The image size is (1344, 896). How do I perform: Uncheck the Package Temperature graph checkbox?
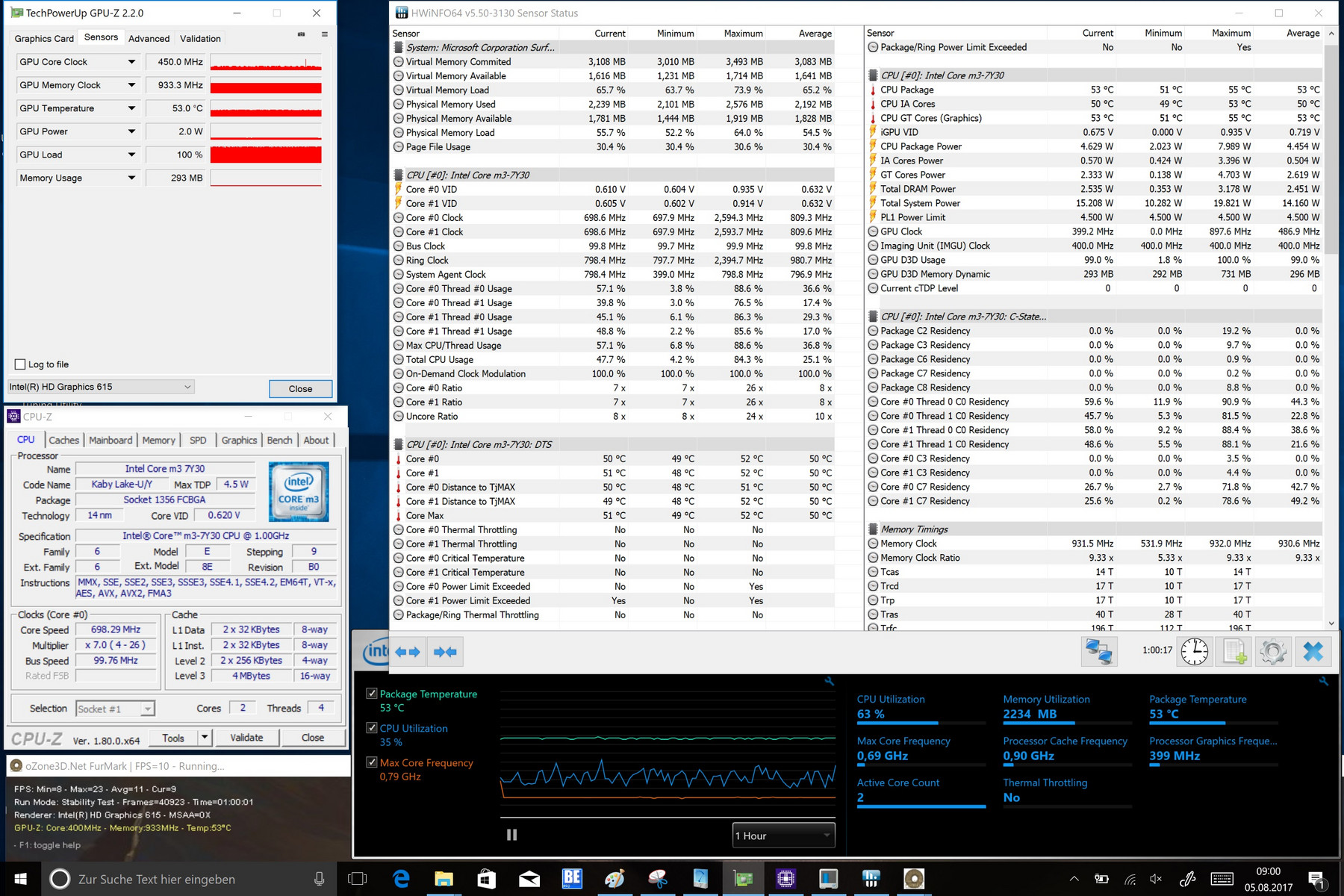point(371,694)
